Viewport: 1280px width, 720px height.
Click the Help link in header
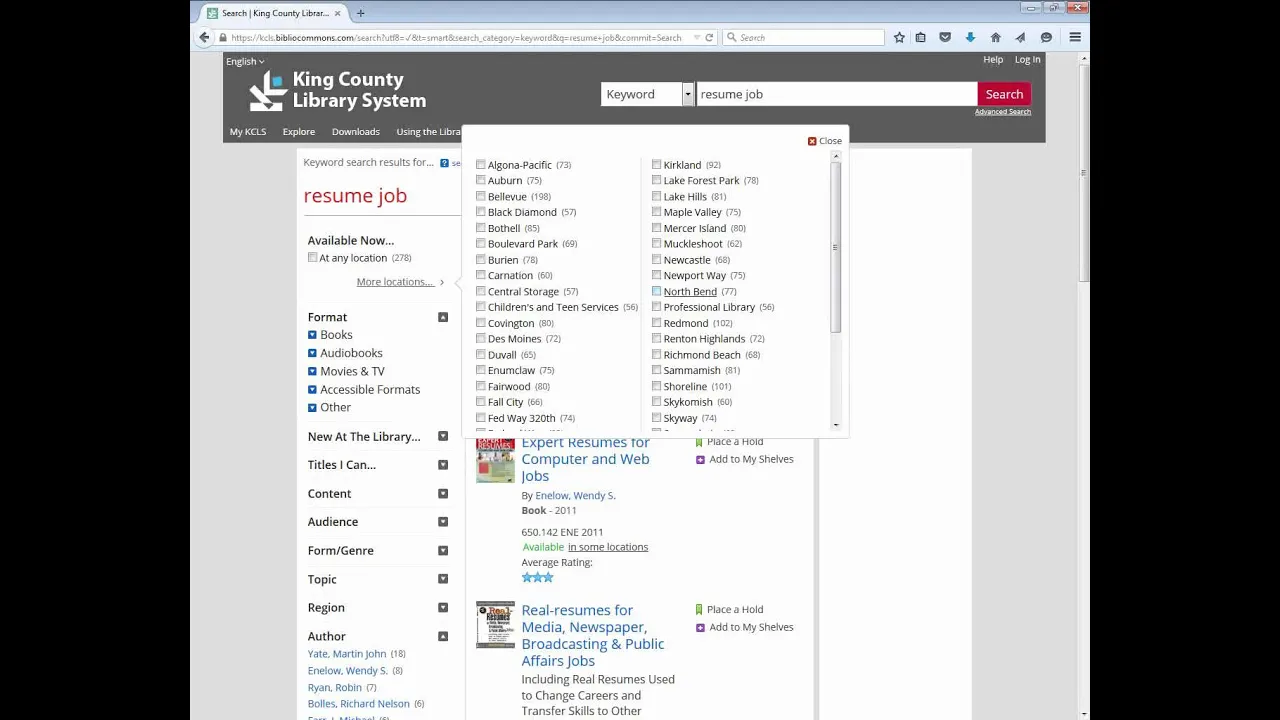click(x=993, y=59)
